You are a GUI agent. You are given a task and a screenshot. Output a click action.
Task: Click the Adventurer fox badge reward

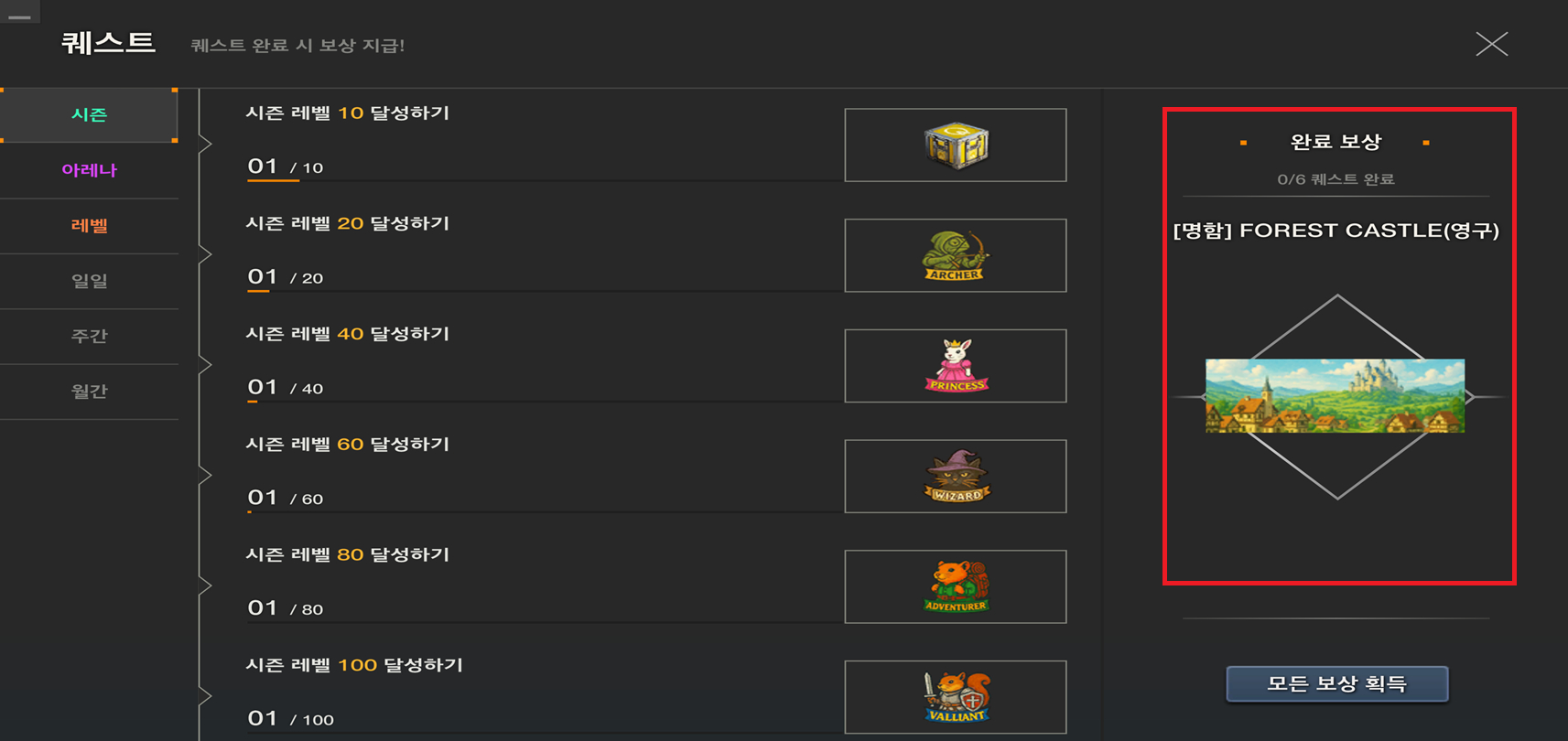point(956,586)
